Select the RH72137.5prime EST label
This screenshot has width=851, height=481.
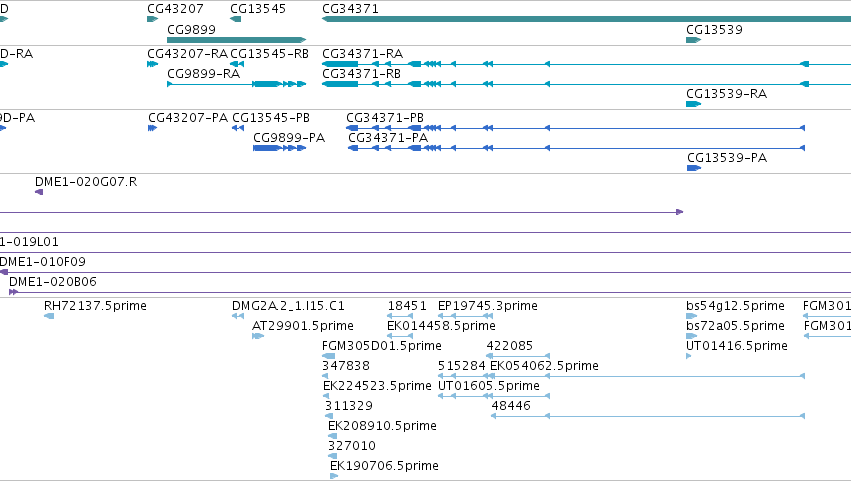96,306
